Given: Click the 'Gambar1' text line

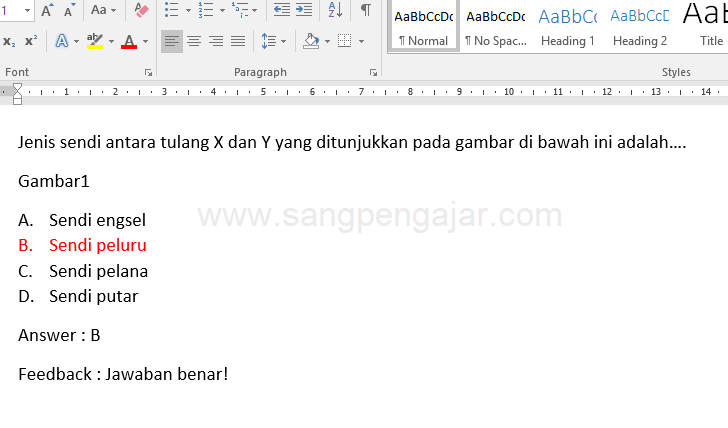Looking at the screenshot, I should 53,181.
